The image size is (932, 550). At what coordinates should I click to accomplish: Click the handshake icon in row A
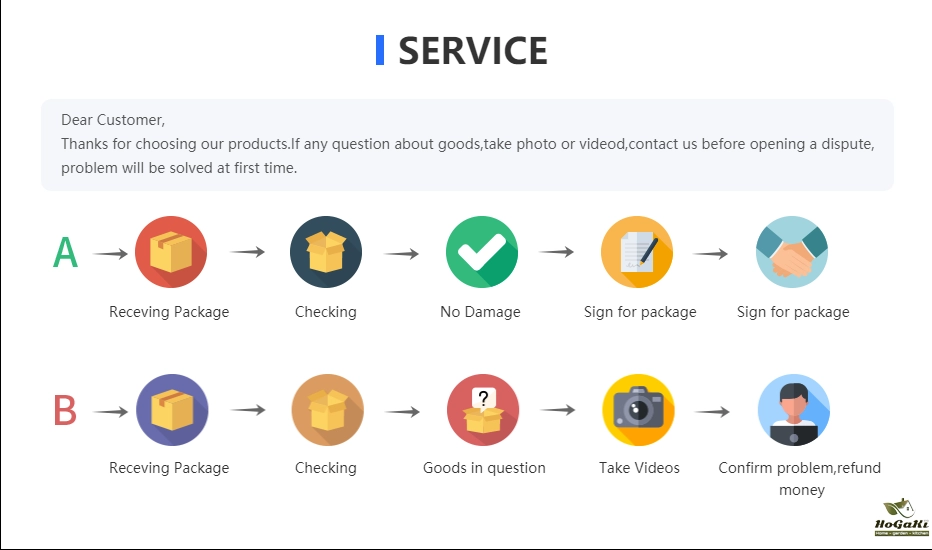coord(792,252)
